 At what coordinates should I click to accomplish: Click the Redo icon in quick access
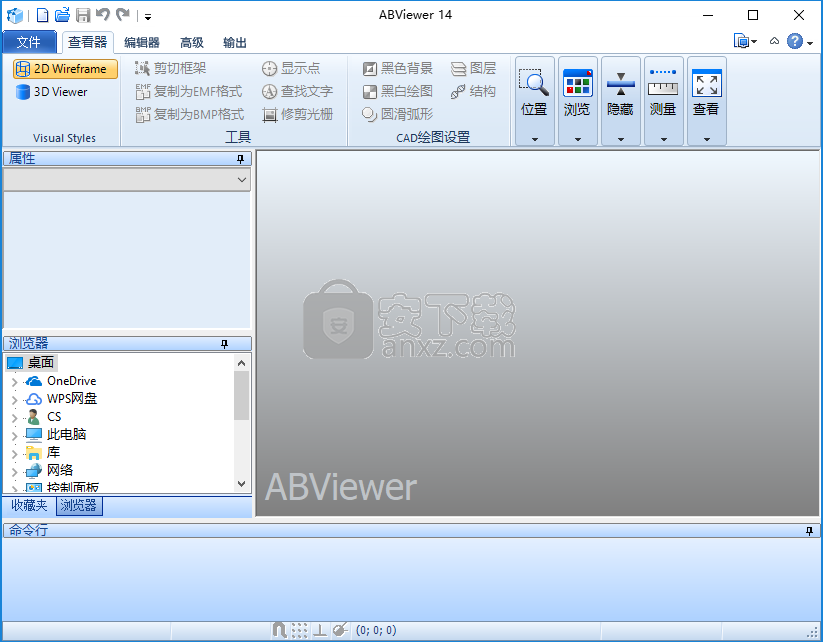coord(123,15)
